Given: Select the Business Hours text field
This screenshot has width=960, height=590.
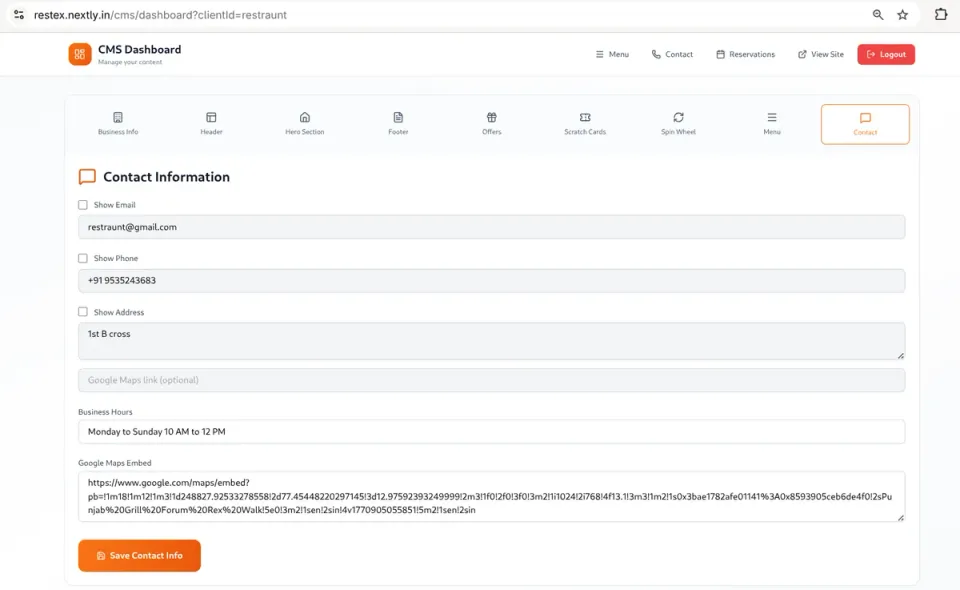Looking at the screenshot, I should 491,431.
